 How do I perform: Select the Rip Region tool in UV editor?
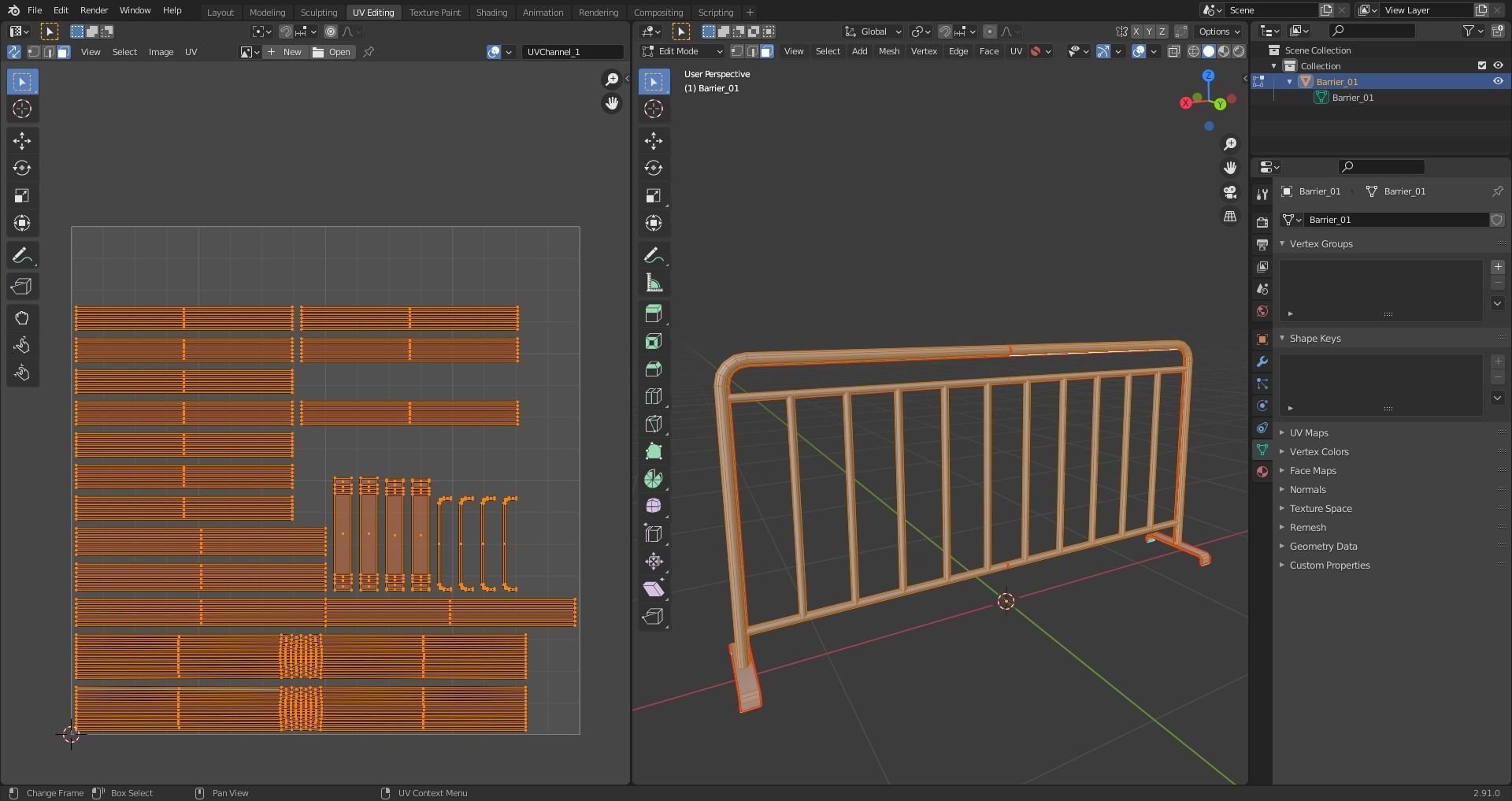[x=22, y=287]
